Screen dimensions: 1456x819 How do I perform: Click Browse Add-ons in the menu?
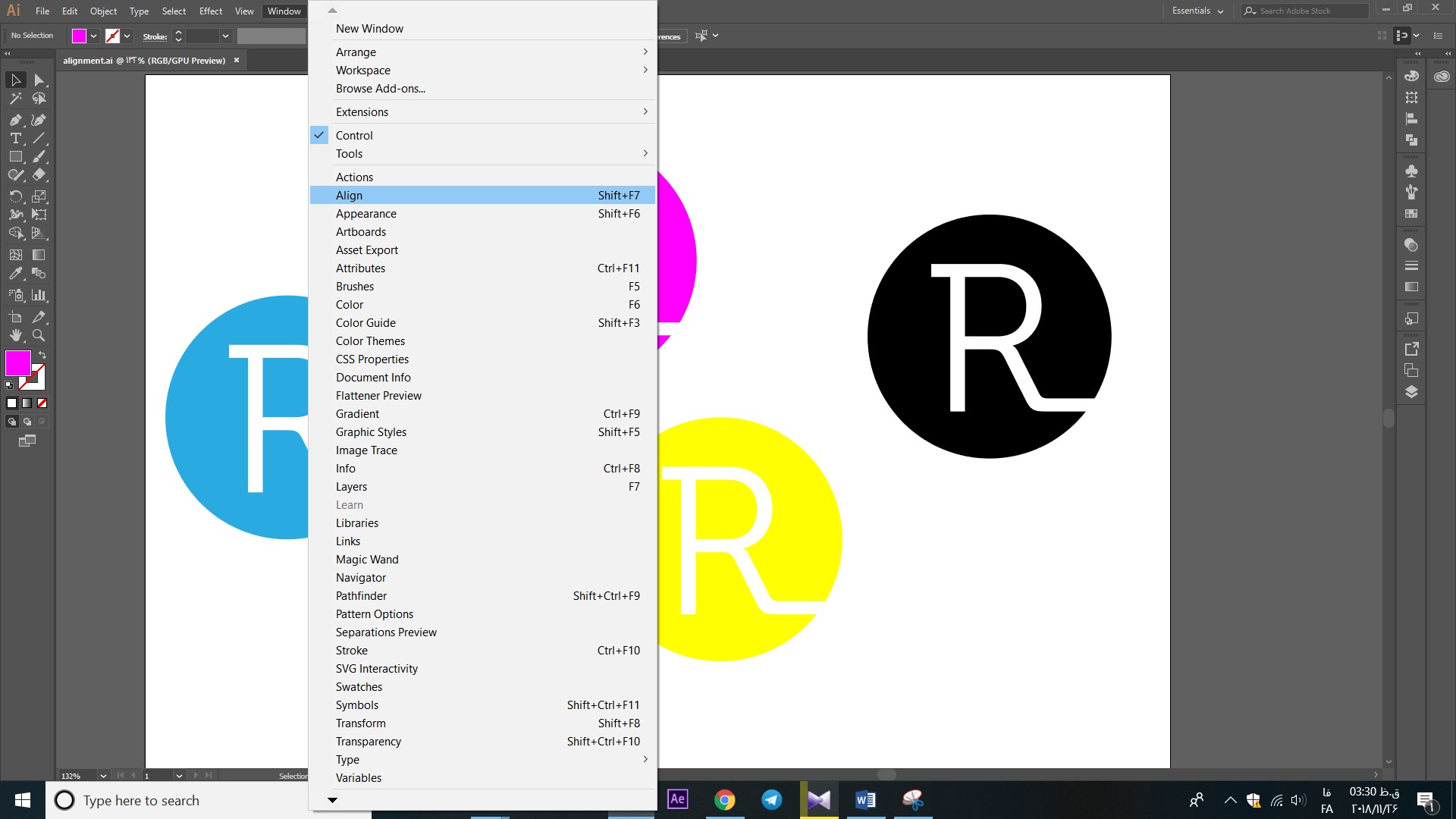tap(482, 89)
